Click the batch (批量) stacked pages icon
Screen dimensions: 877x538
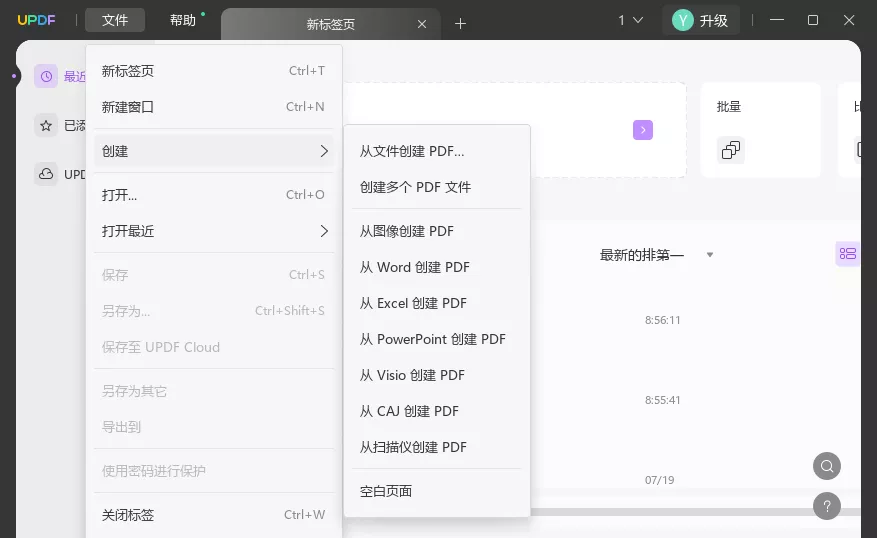(731, 150)
